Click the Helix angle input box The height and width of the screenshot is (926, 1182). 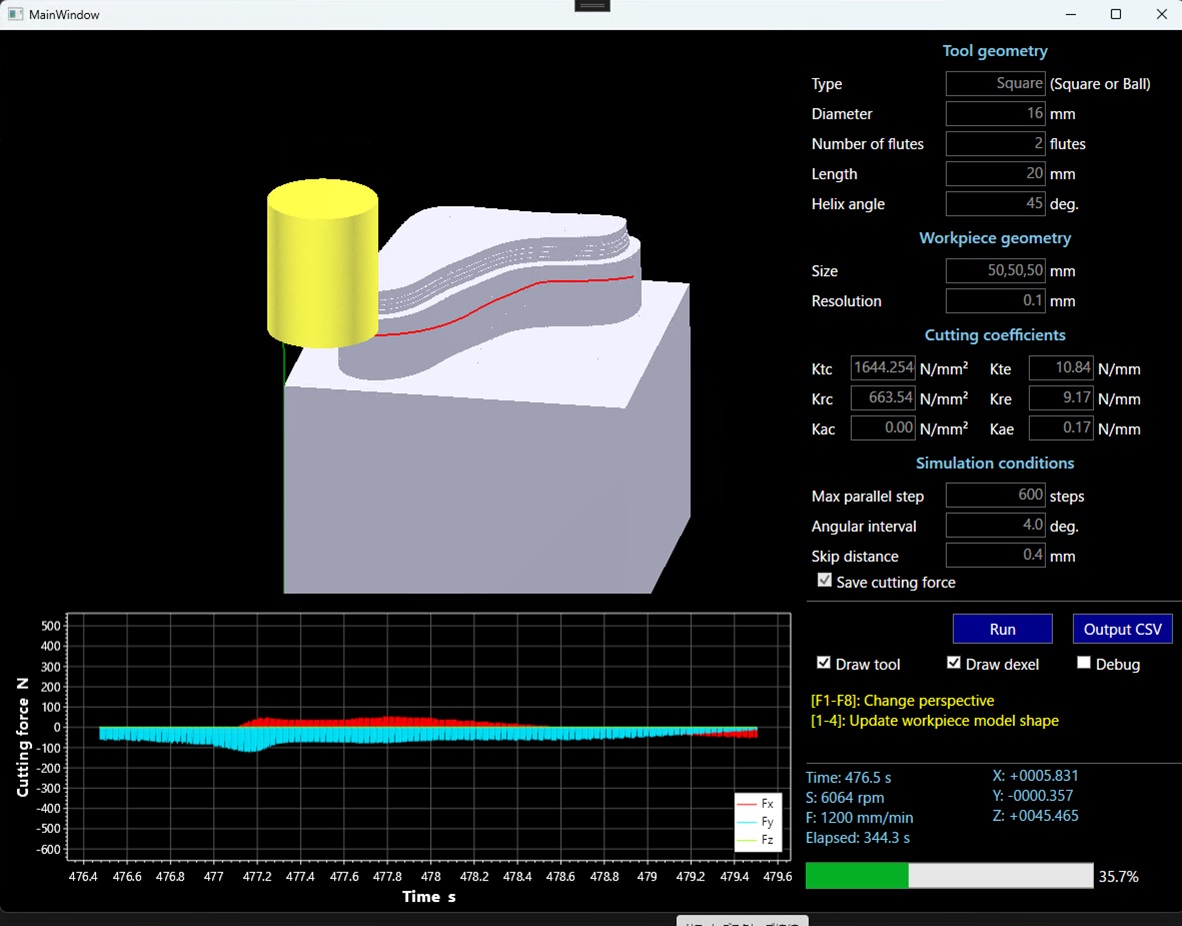pos(995,204)
